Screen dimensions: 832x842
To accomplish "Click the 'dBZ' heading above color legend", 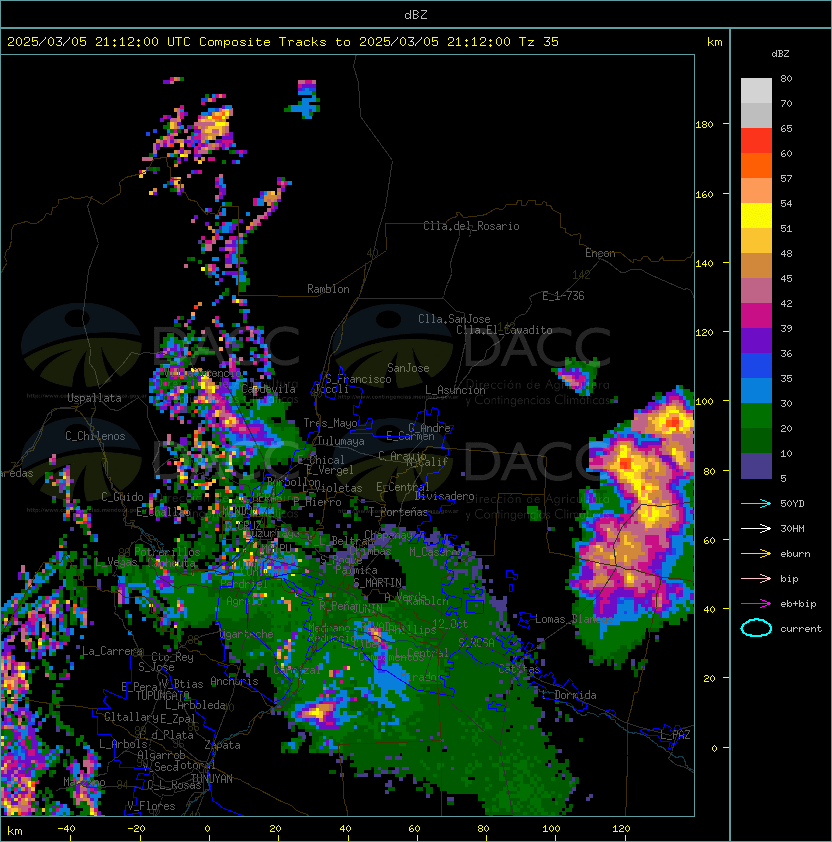I will pyautogui.click(x=780, y=54).
